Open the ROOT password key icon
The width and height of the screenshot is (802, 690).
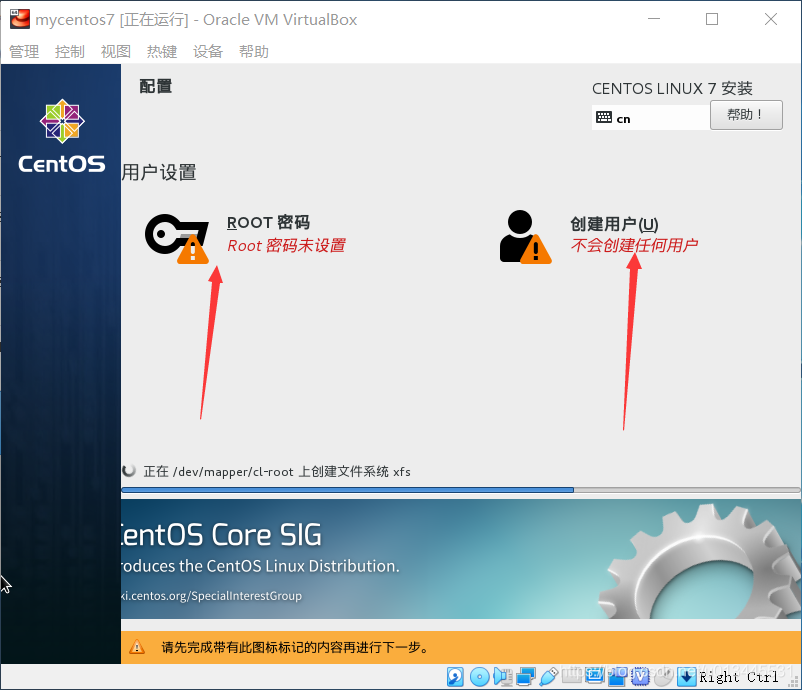(177, 238)
